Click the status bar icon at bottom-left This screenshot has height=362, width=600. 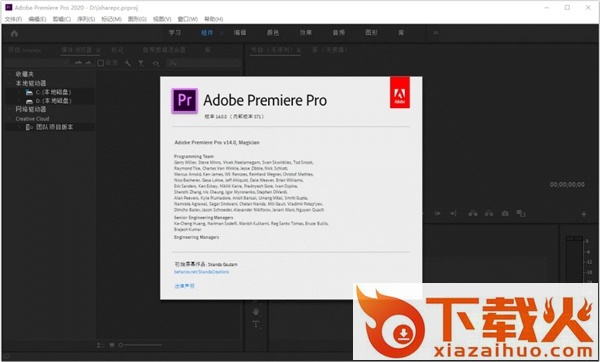[7, 357]
